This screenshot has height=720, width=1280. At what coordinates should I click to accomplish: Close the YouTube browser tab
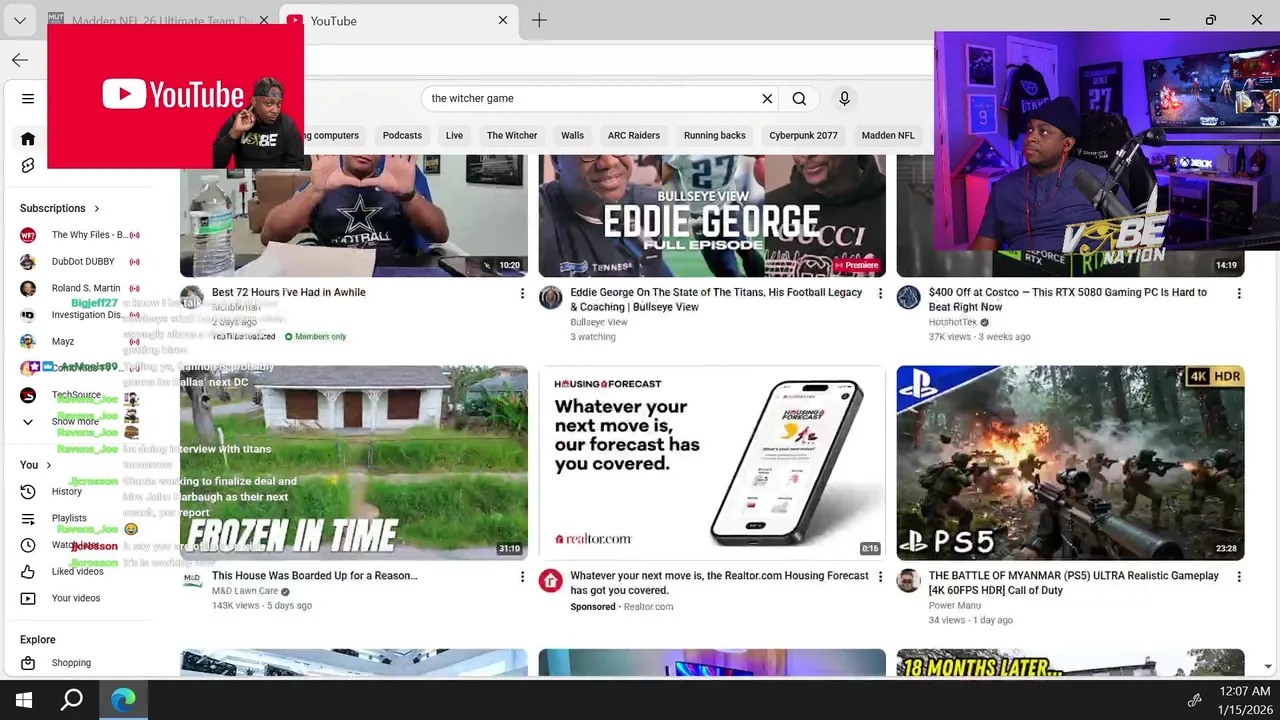[x=503, y=20]
